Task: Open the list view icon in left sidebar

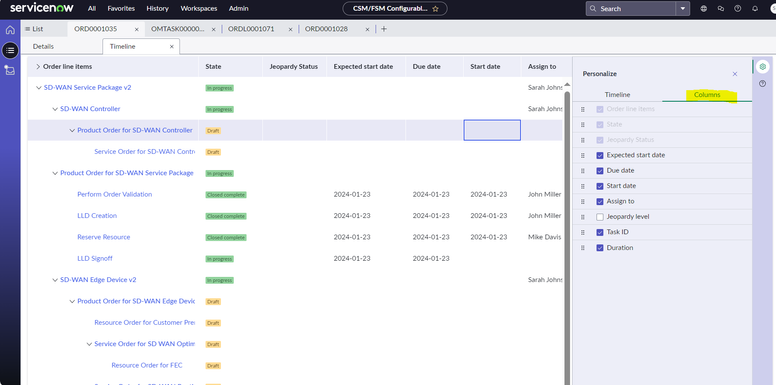Action: (x=10, y=50)
